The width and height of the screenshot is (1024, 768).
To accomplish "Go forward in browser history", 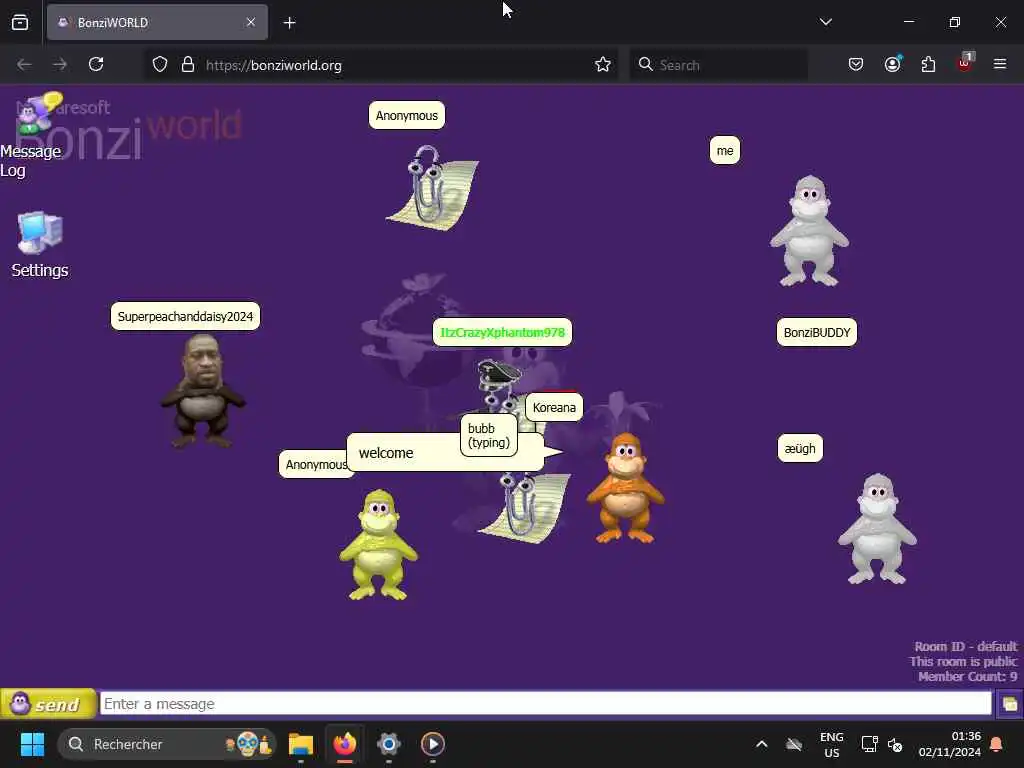I will coord(60,65).
